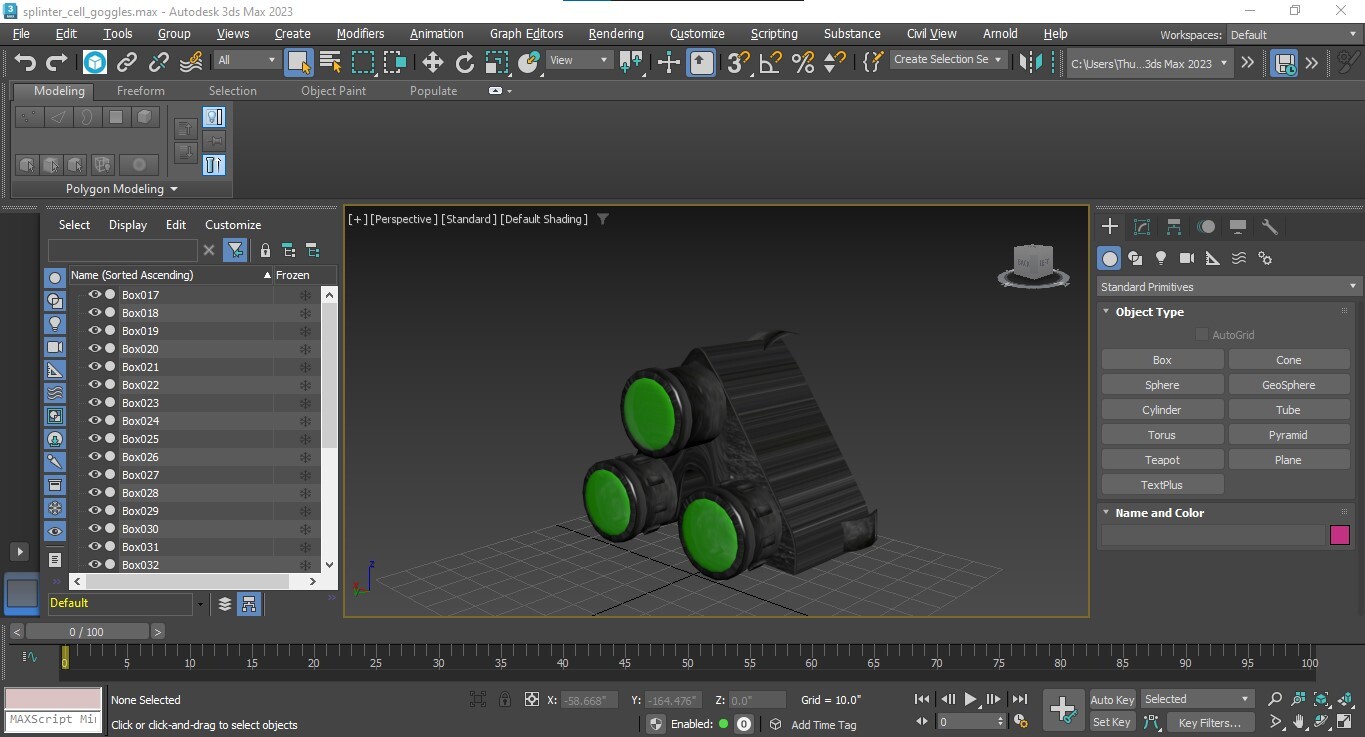
Task: Activate the Select and Move tool
Action: [433, 62]
